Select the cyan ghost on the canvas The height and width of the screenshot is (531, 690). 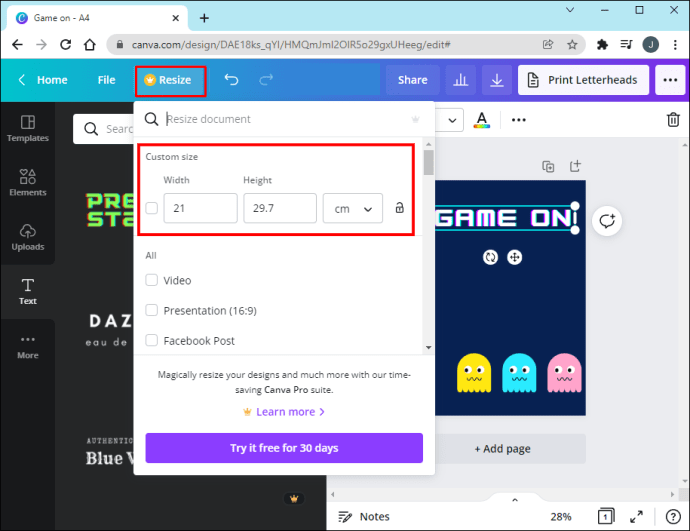tap(519, 373)
